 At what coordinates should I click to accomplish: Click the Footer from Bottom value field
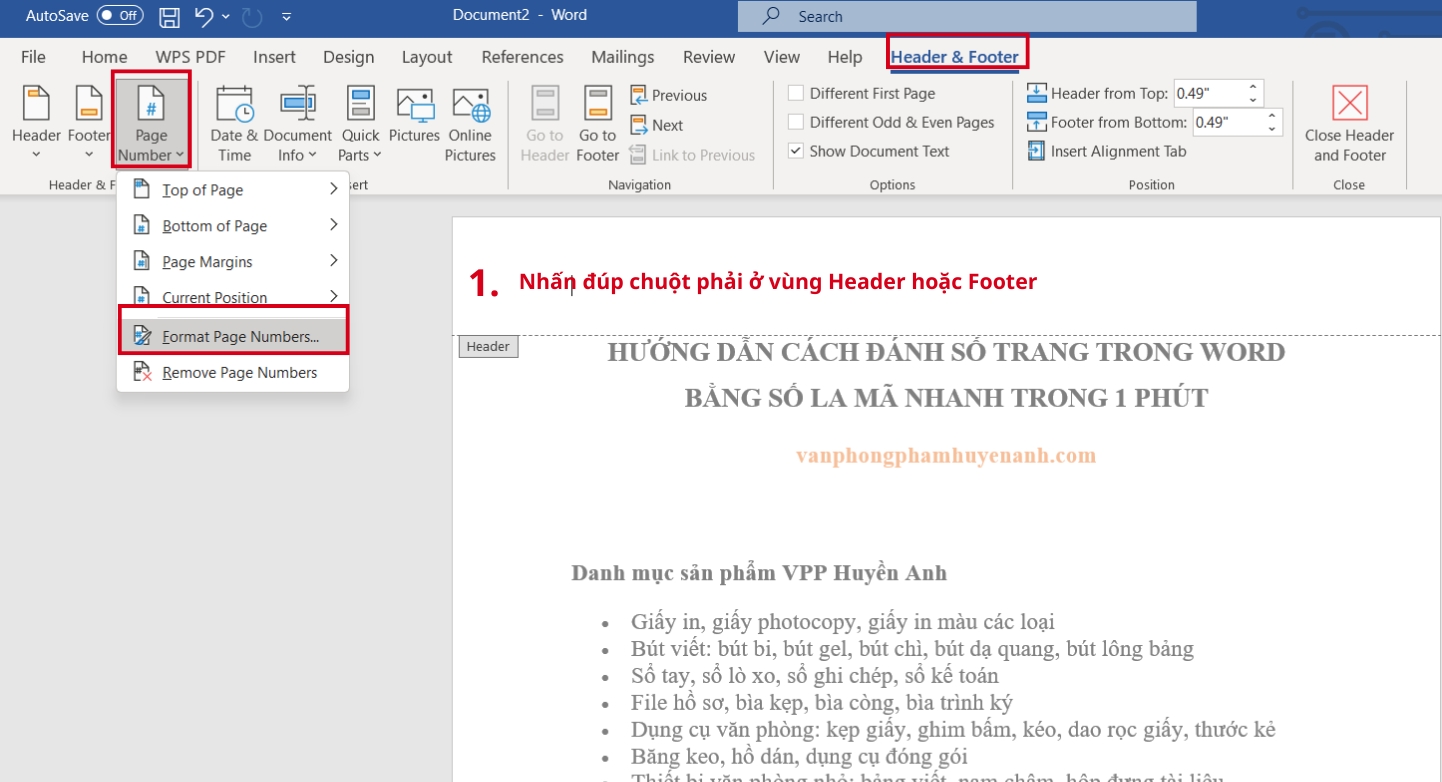(1227, 122)
